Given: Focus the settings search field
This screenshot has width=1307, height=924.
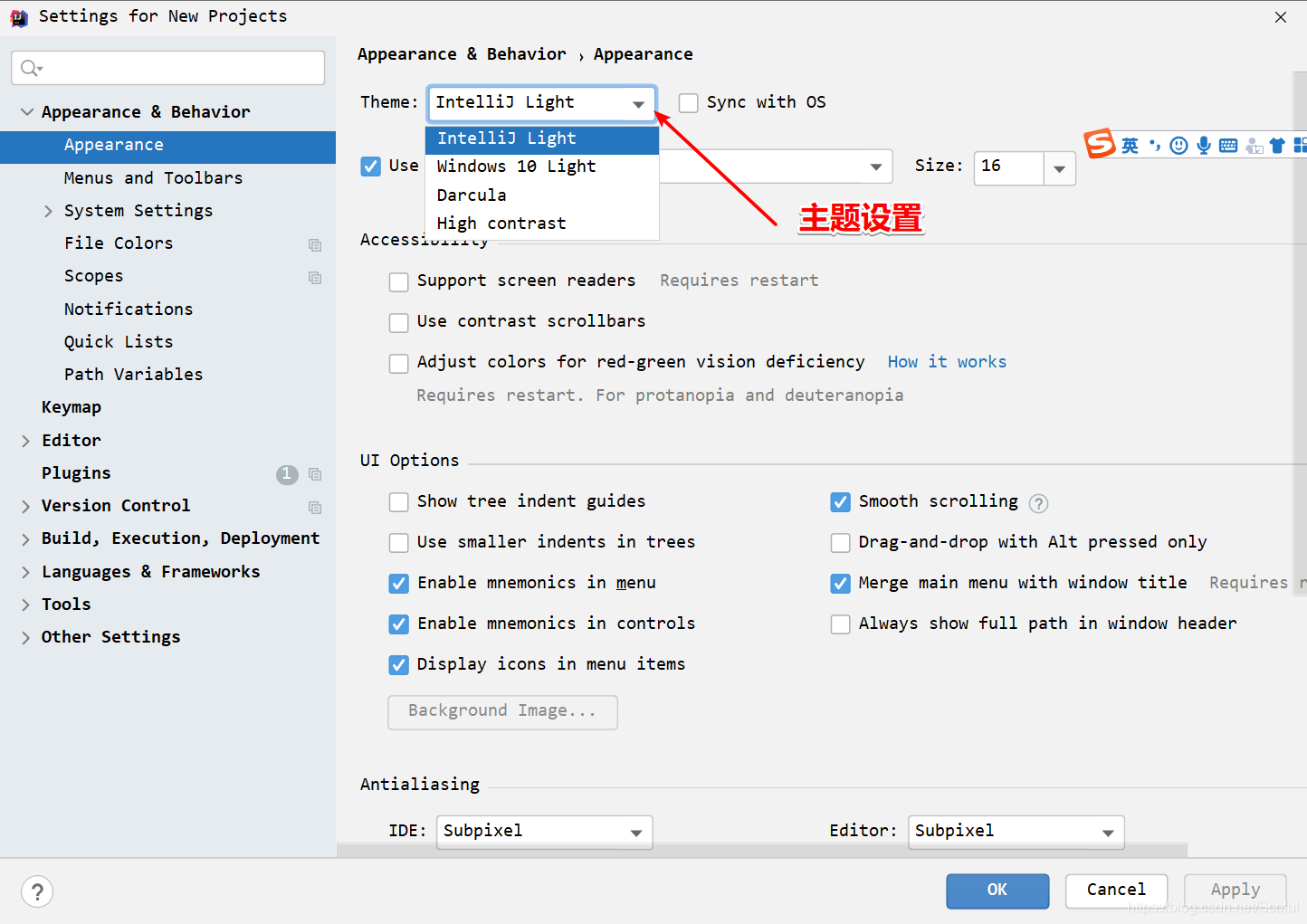Looking at the screenshot, I should pos(168,68).
